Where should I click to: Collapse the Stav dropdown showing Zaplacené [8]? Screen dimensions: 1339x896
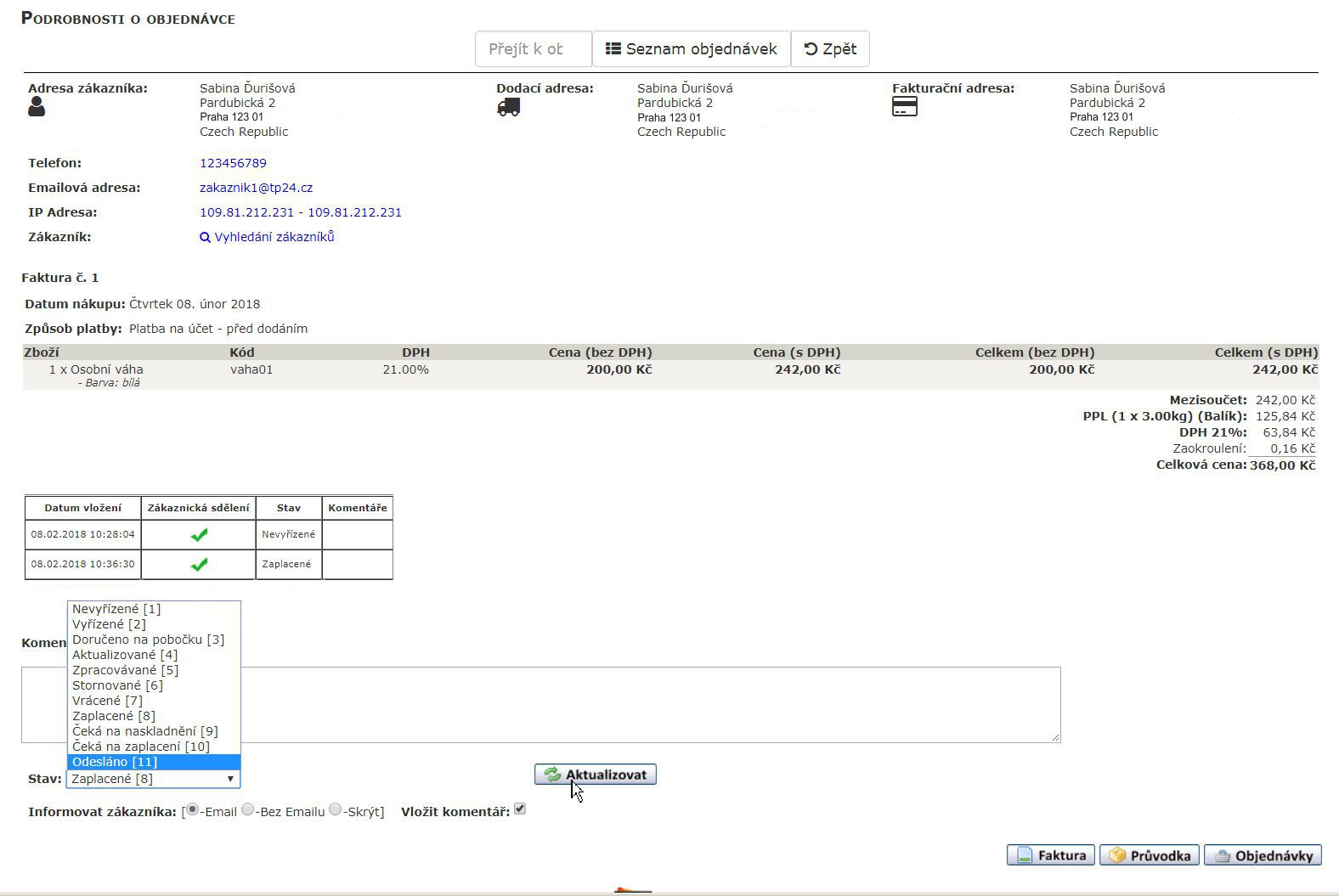pyautogui.click(x=153, y=779)
